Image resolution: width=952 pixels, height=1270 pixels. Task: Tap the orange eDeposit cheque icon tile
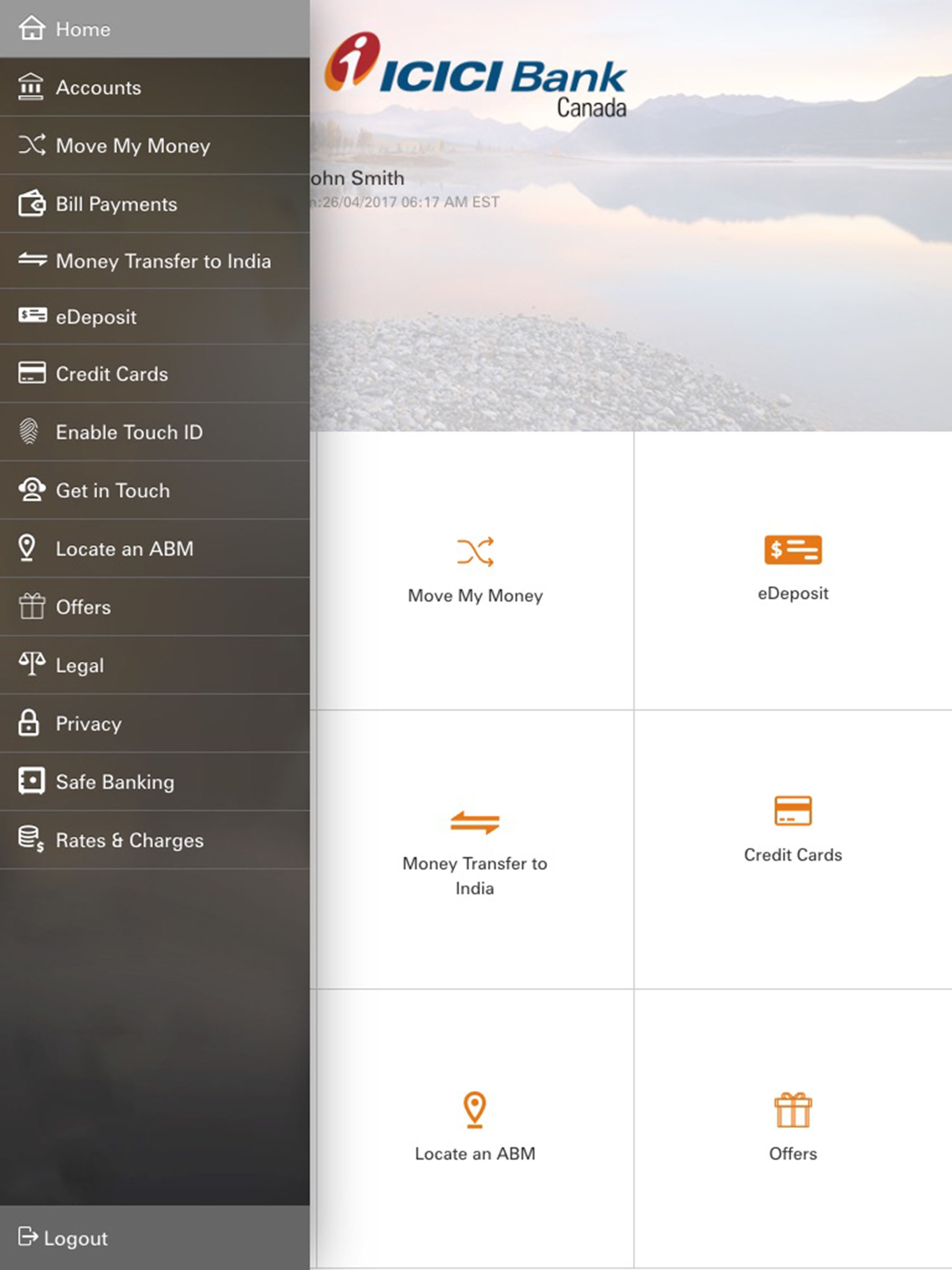click(x=793, y=549)
